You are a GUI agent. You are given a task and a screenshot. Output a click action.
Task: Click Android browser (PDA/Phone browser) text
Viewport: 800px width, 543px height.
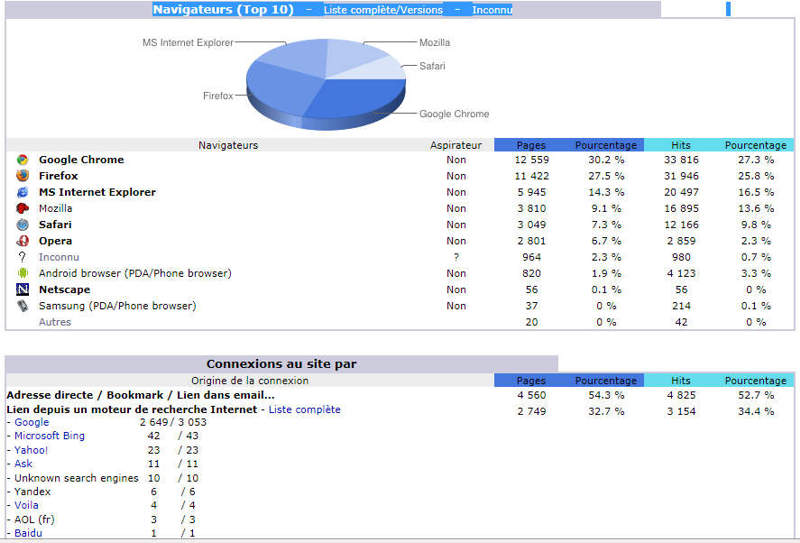[x=135, y=274]
